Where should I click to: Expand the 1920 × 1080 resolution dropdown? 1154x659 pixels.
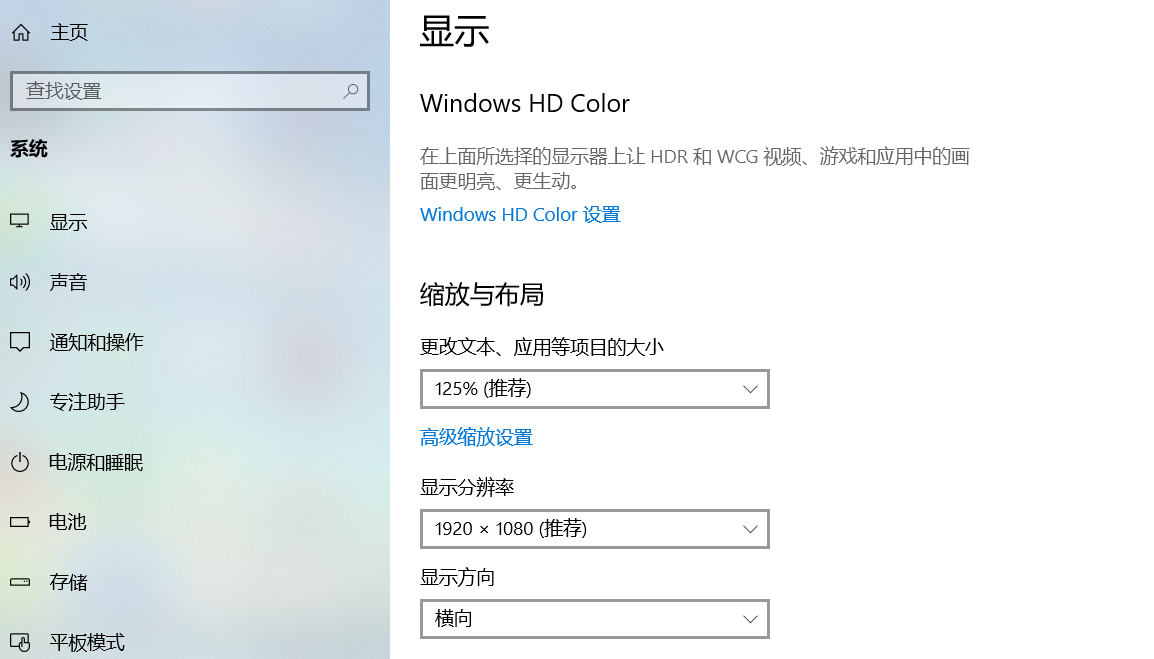[x=595, y=529]
